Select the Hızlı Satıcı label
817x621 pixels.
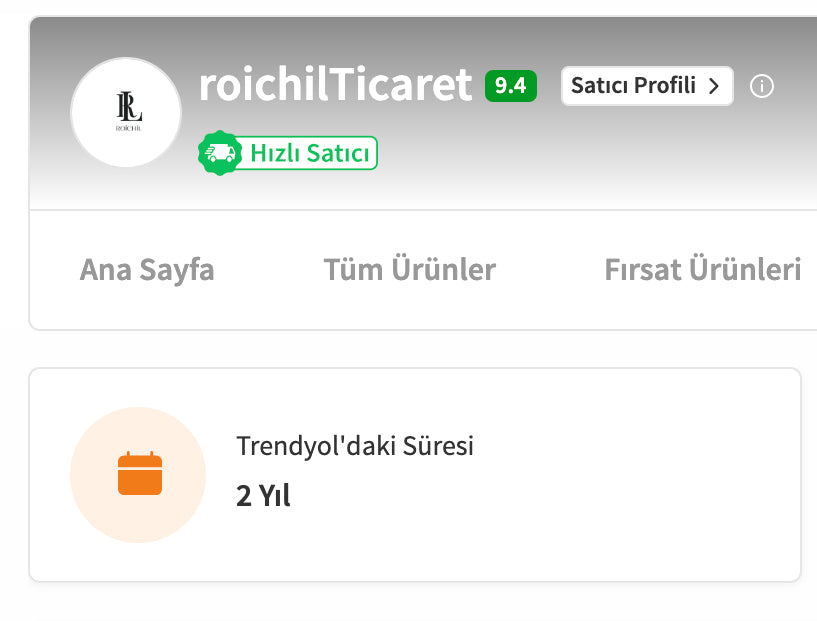(310, 153)
